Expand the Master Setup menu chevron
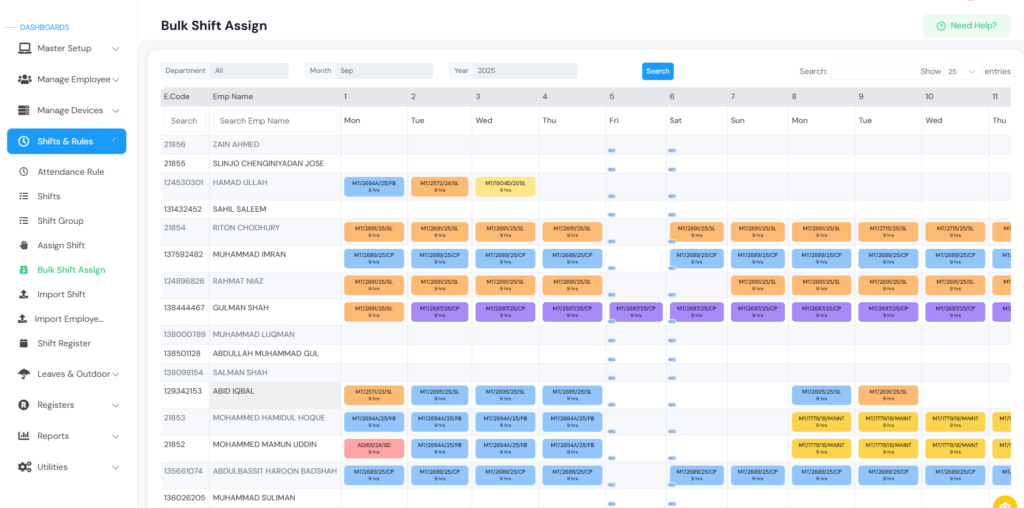This screenshot has height=508, width=1024. coord(116,48)
